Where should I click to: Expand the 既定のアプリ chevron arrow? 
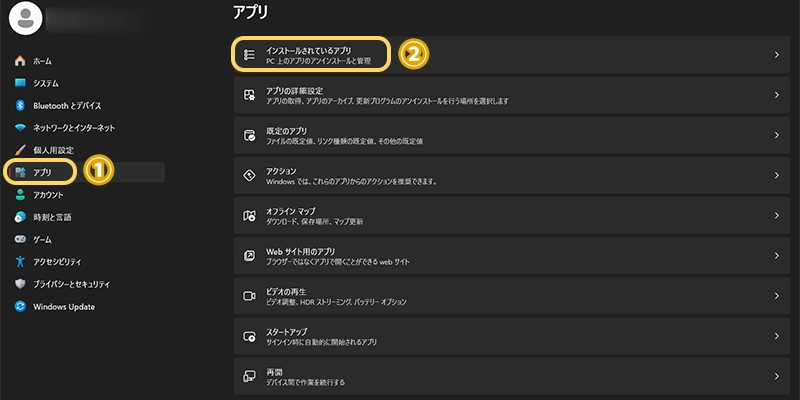click(776, 135)
